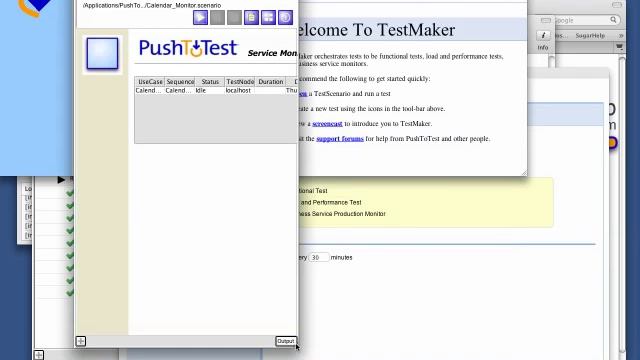Sort by the Sequence column header
Viewport: 640px width, 360px height.
(x=180, y=82)
